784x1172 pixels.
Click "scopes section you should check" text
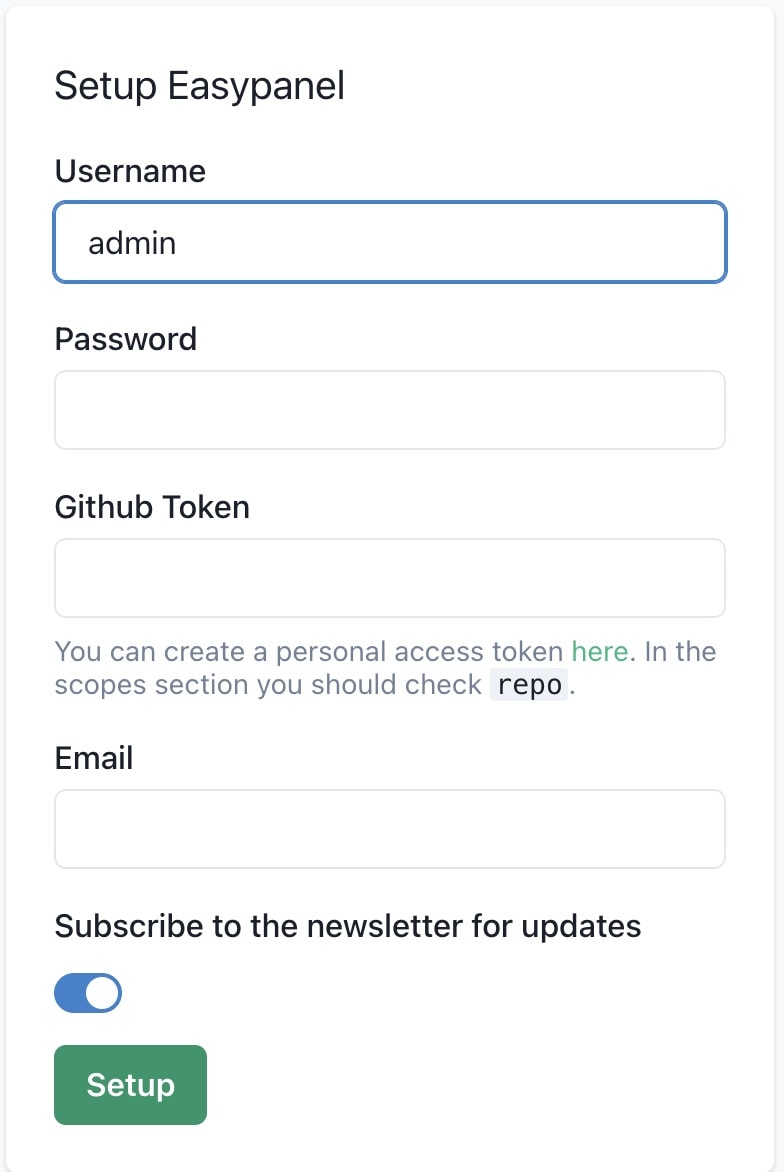point(268,686)
